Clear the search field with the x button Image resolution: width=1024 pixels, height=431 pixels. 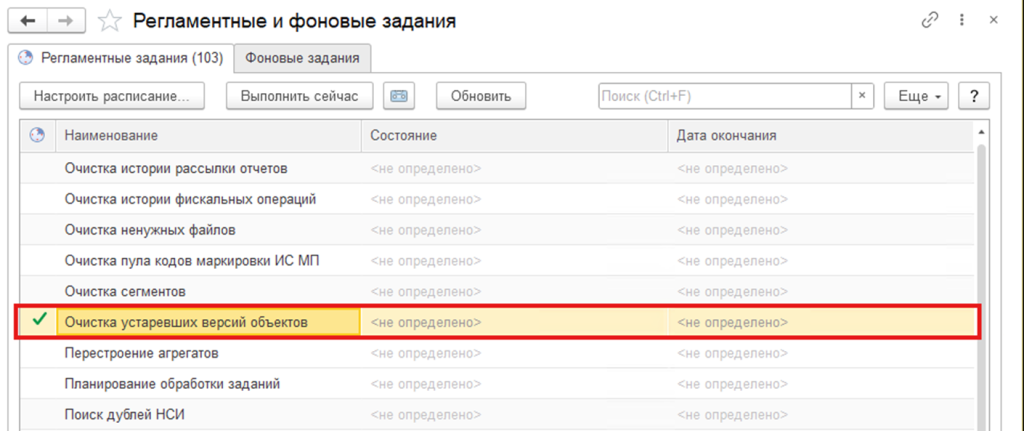point(861,96)
